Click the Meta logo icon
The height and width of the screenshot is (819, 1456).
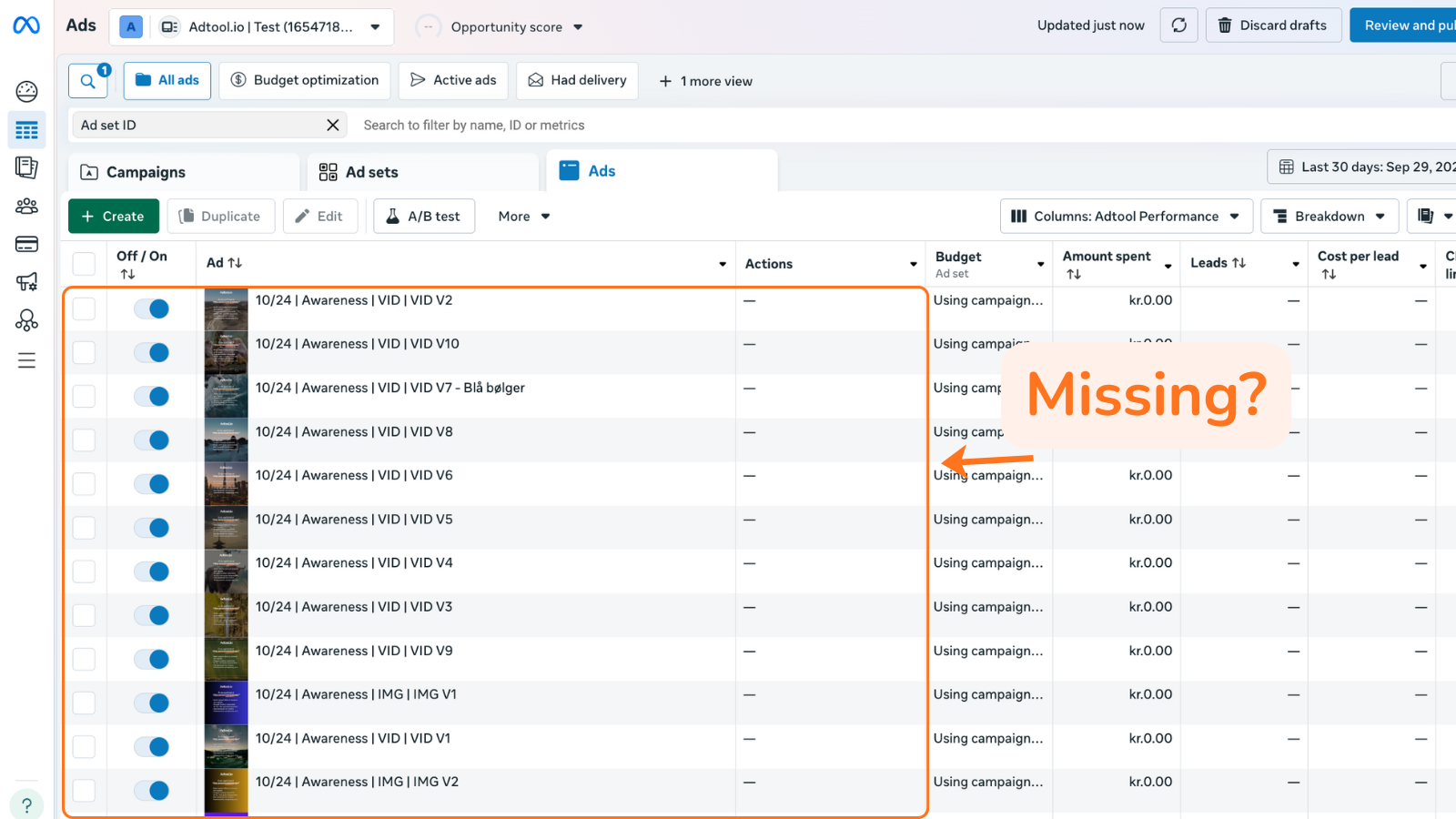click(26, 25)
